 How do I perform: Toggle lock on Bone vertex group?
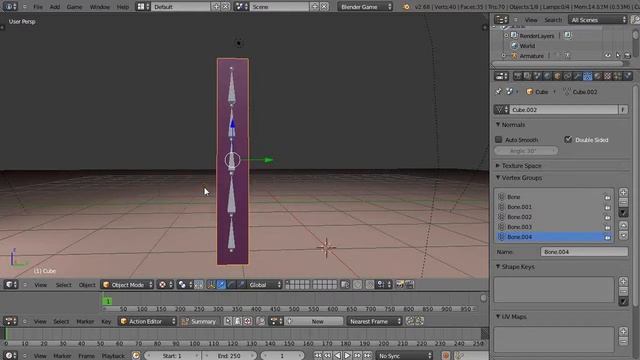(x=607, y=197)
